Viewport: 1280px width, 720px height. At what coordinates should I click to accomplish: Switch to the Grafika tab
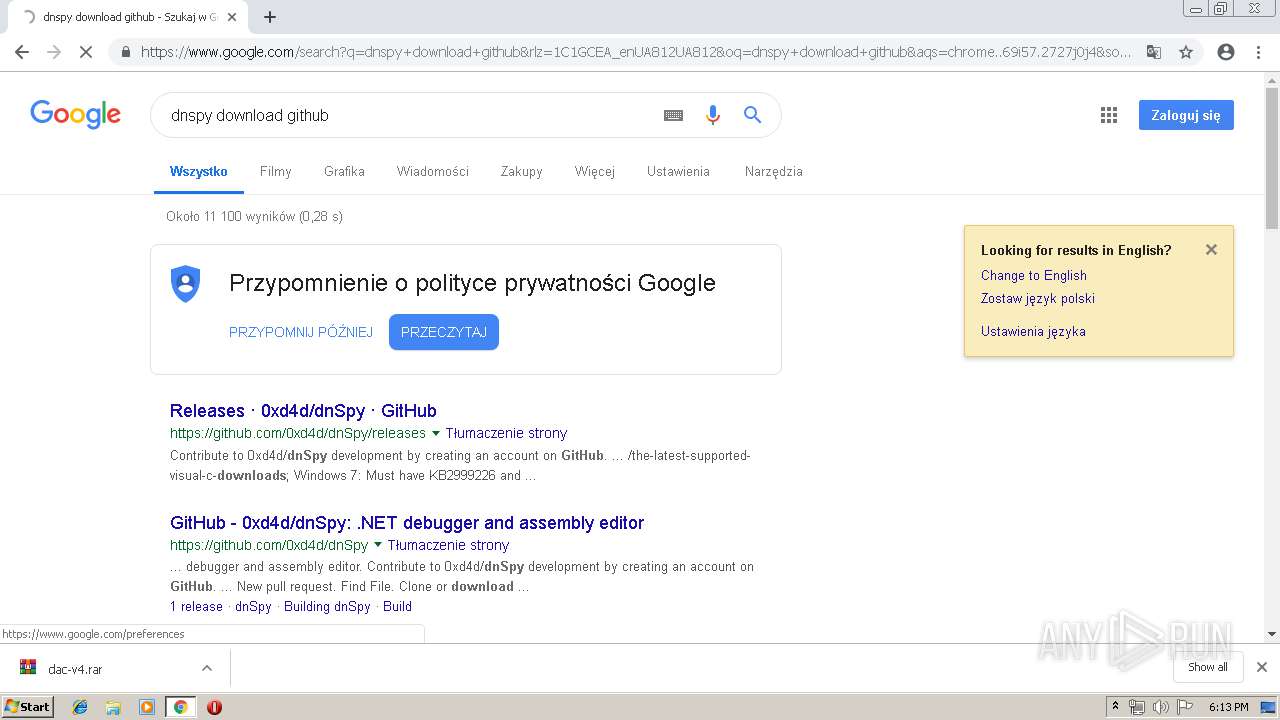[344, 171]
